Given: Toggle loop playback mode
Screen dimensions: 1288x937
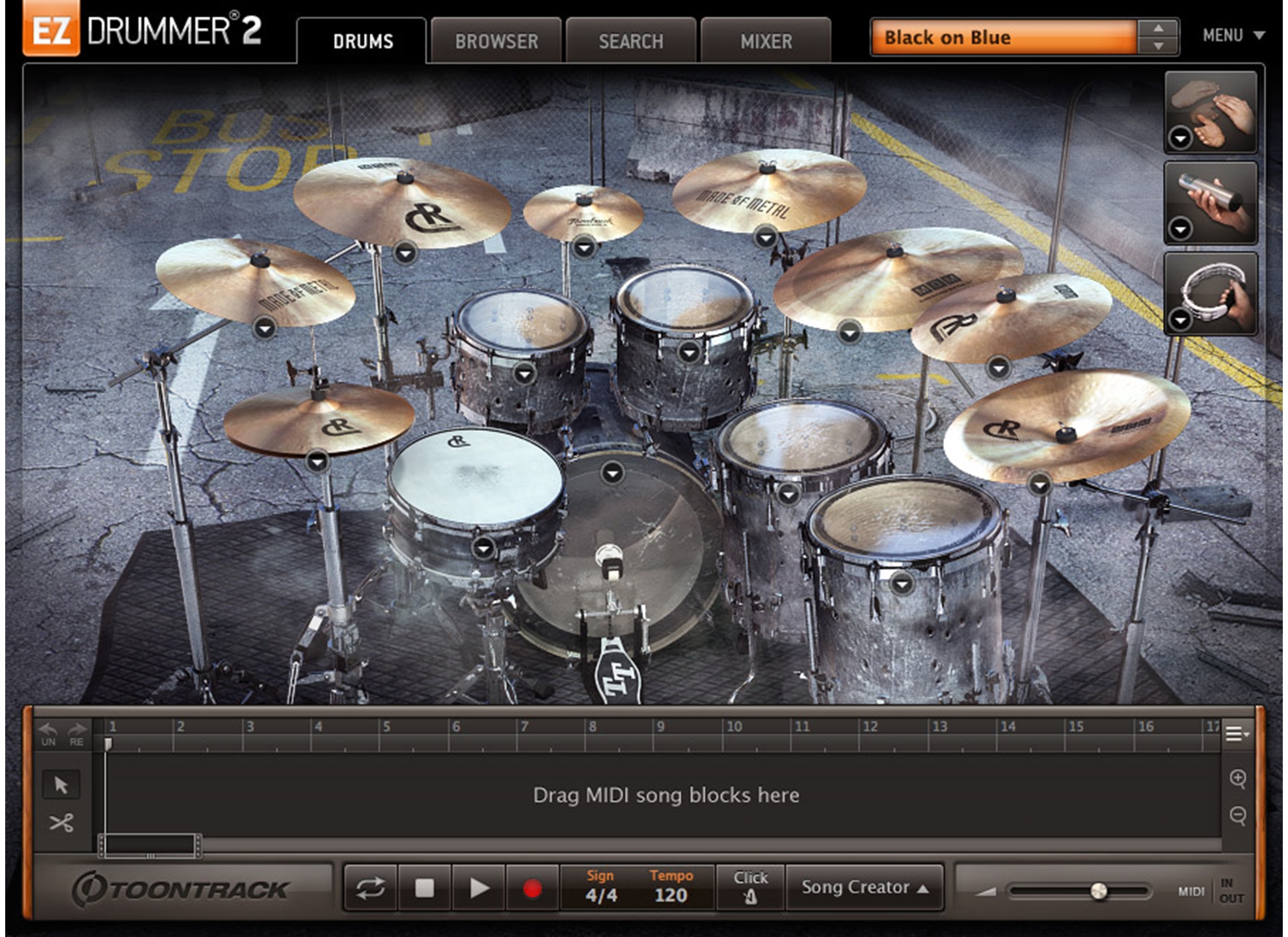Looking at the screenshot, I should coord(370,888).
